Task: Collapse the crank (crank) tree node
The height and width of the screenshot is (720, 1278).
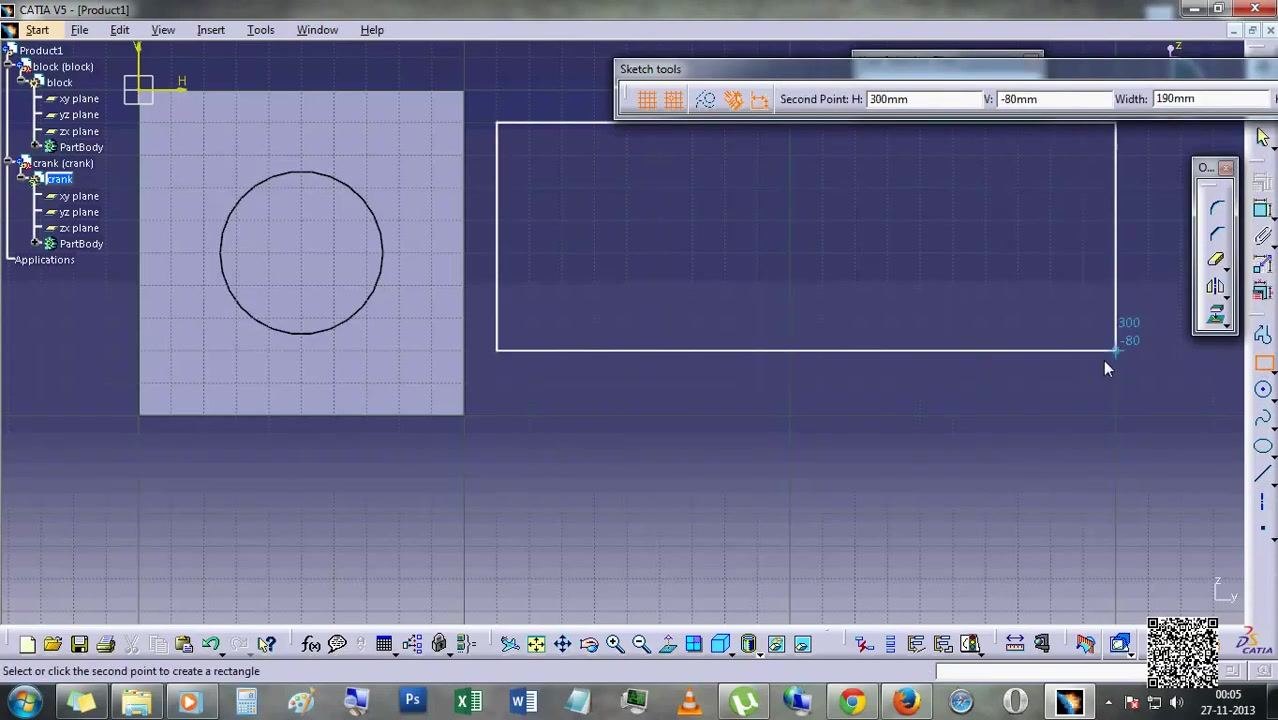Action: tap(8, 163)
